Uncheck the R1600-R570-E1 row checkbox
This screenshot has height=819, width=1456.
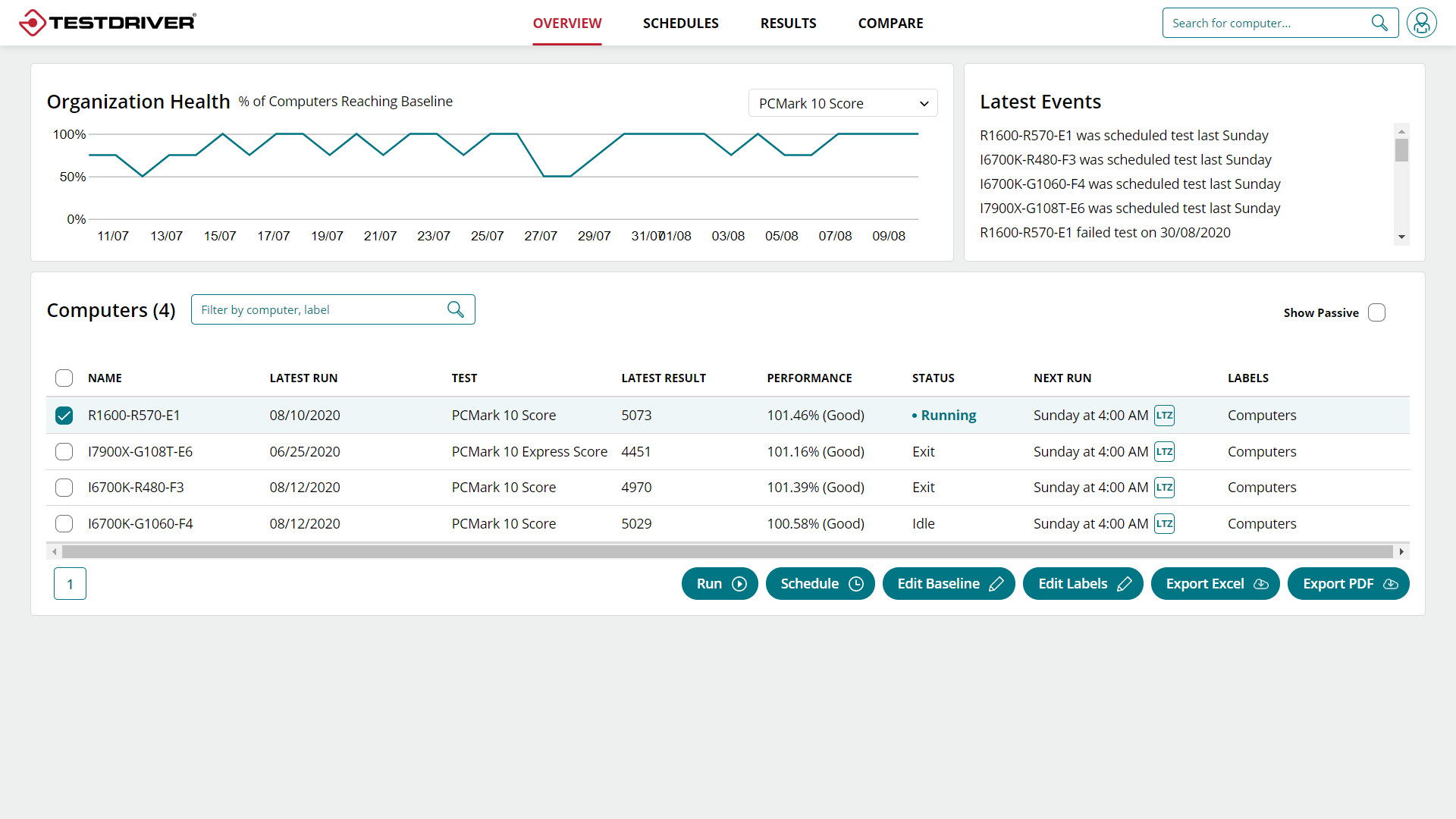pyautogui.click(x=64, y=416)
